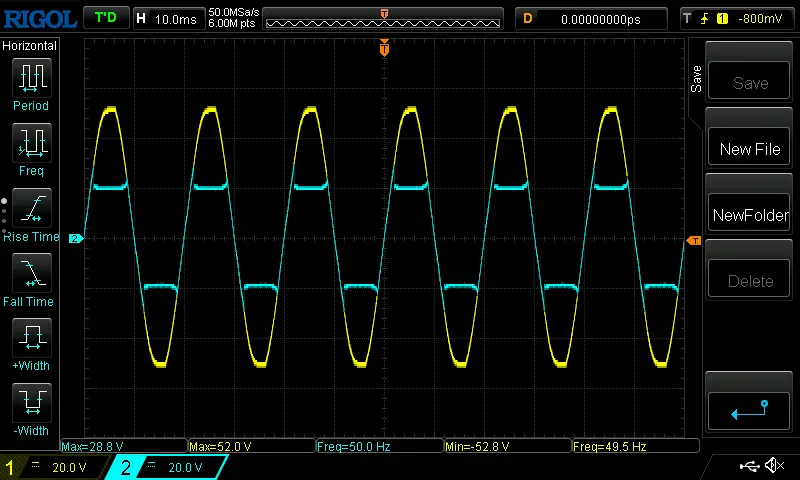The width and height of the screenshot is (800, 480).
Task: Open the delay D 0.00000000ps field
Action: tap(590, 18)
